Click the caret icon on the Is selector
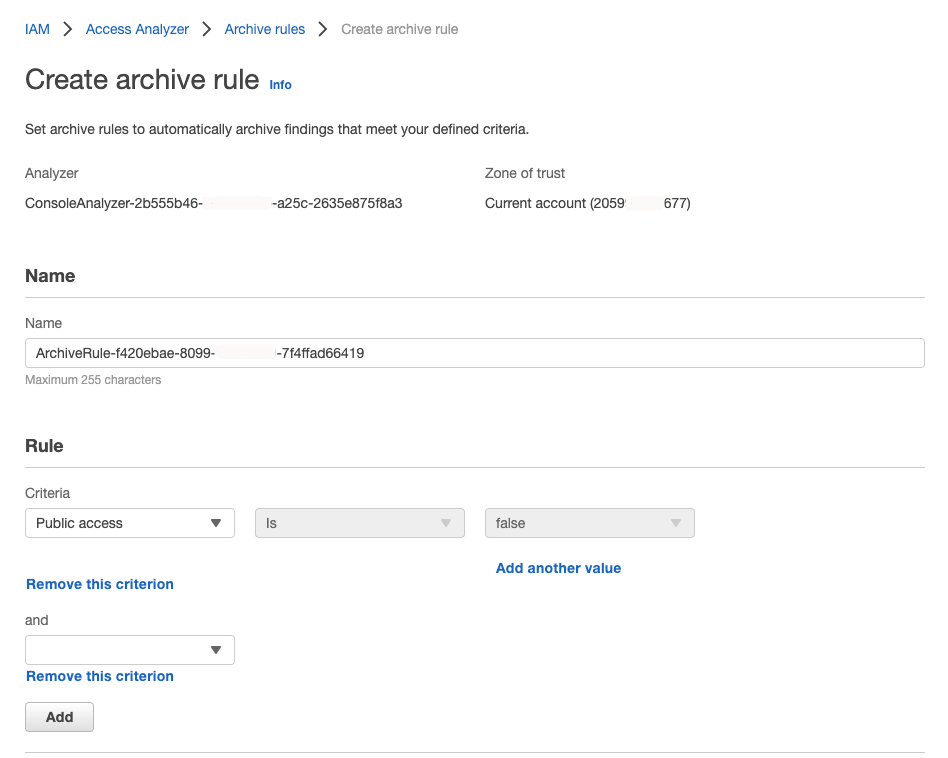Image resolution: width=948 pixels, height=758 pixels. click(x=445, y=523)
